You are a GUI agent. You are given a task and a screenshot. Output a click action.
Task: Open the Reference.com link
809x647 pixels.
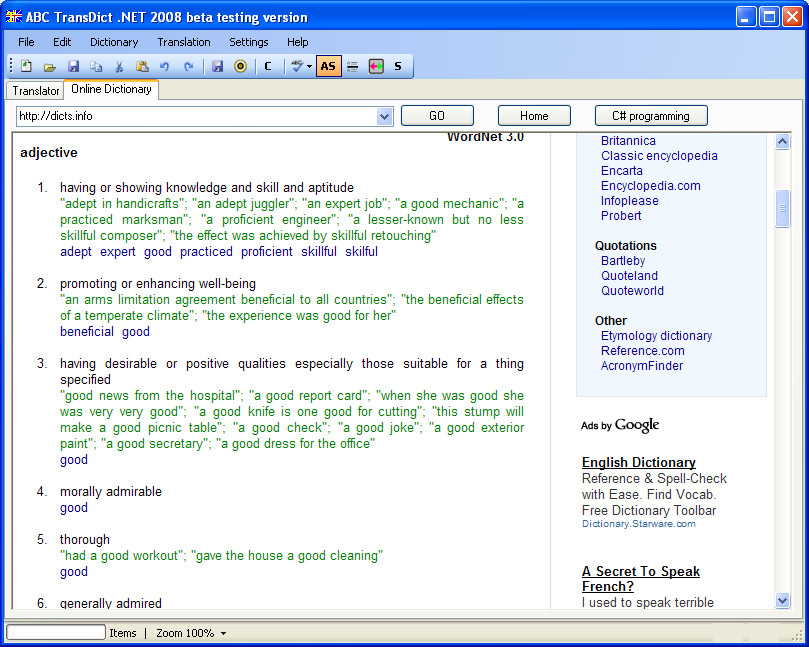pyautogui.click(x=642, y=351)
